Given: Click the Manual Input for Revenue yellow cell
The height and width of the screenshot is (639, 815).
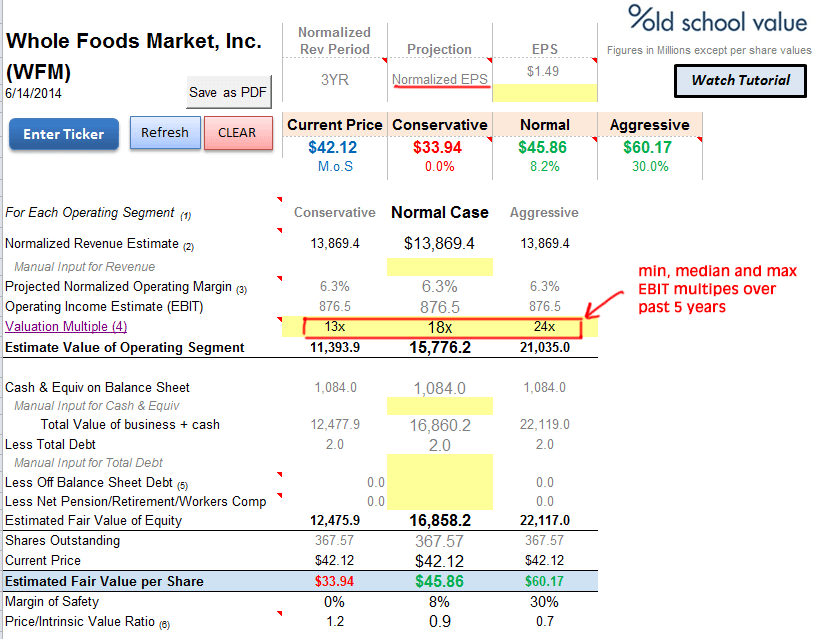Looking at the screenshot, I should (x=440, y=267).
